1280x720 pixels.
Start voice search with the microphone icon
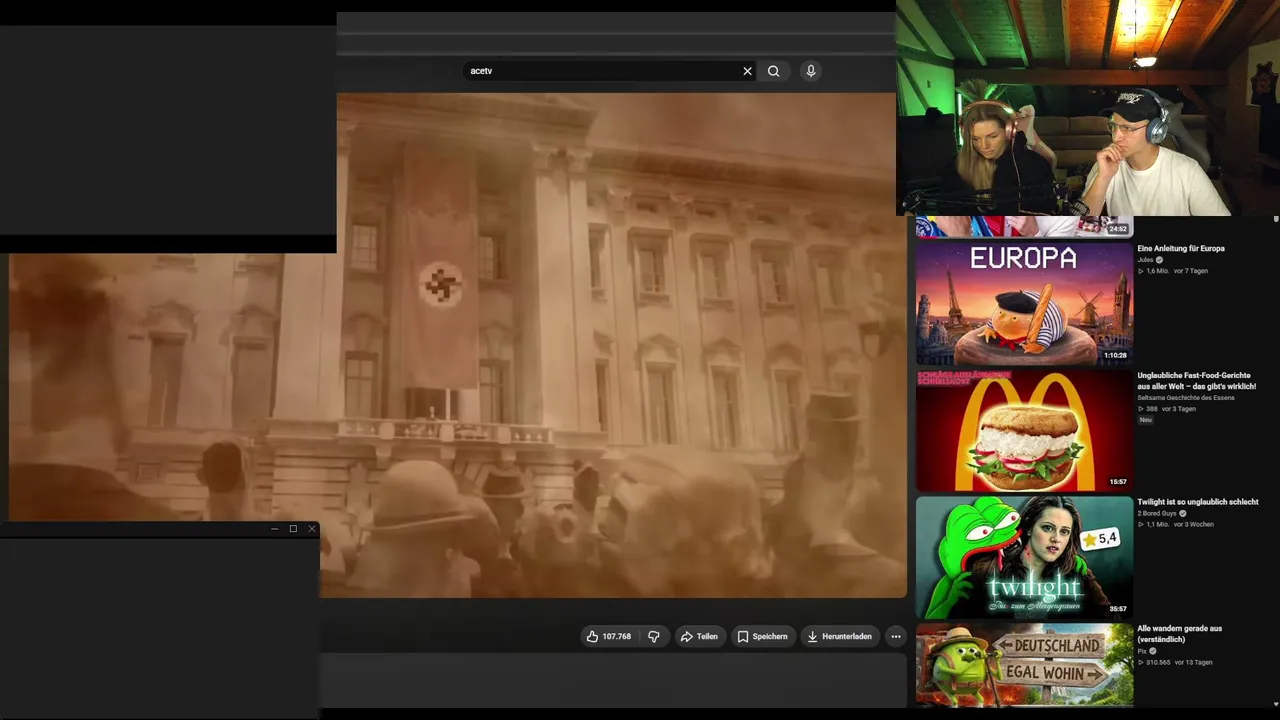[x=811, y=71]
